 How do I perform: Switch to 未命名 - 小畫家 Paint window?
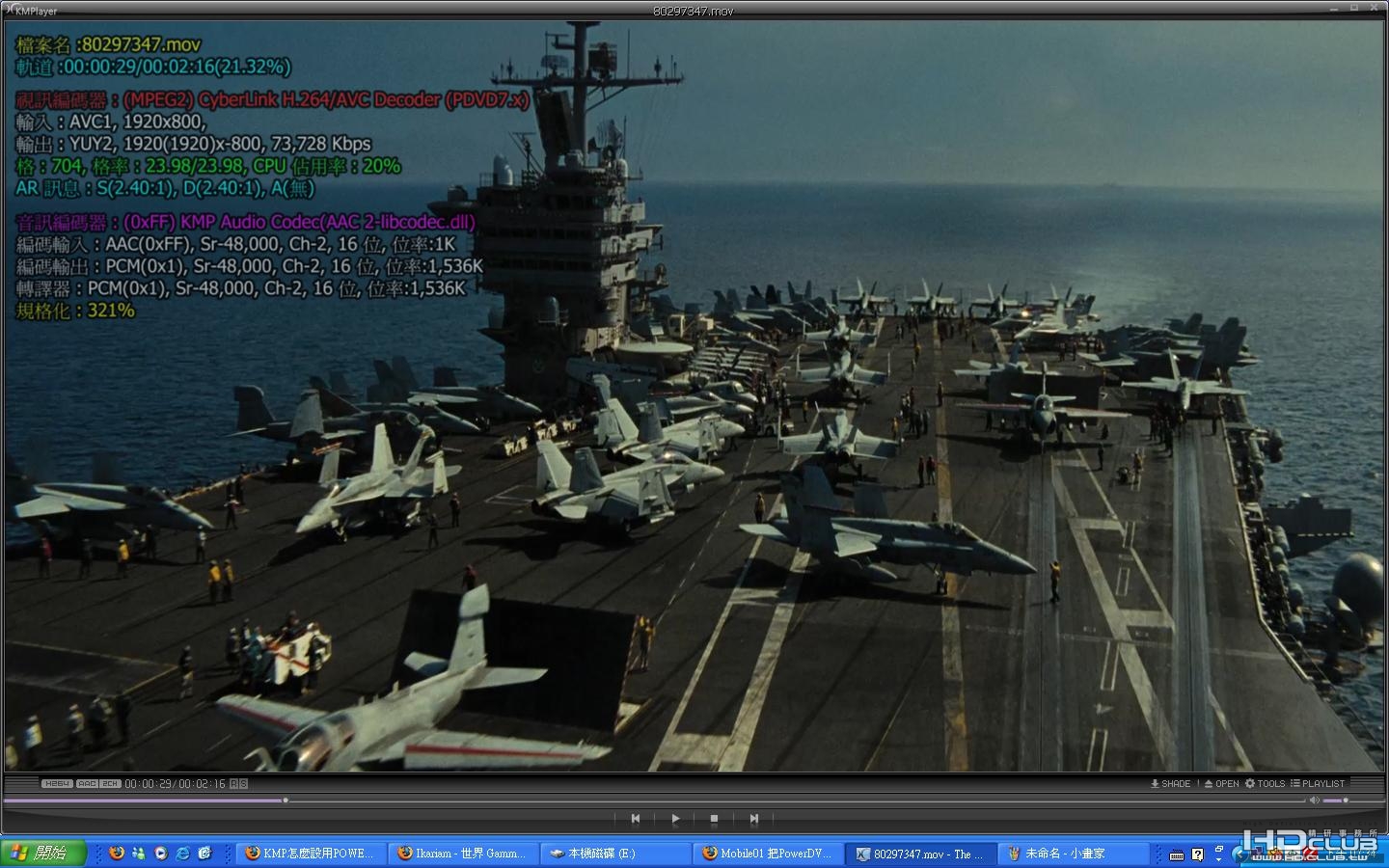1074,854
